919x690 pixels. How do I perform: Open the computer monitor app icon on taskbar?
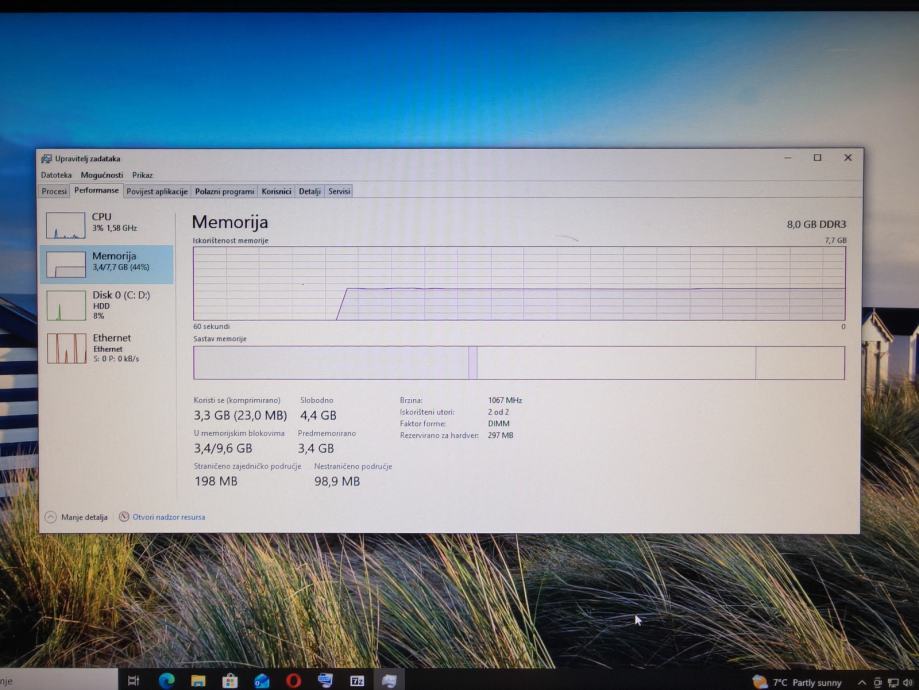[325, 680]
